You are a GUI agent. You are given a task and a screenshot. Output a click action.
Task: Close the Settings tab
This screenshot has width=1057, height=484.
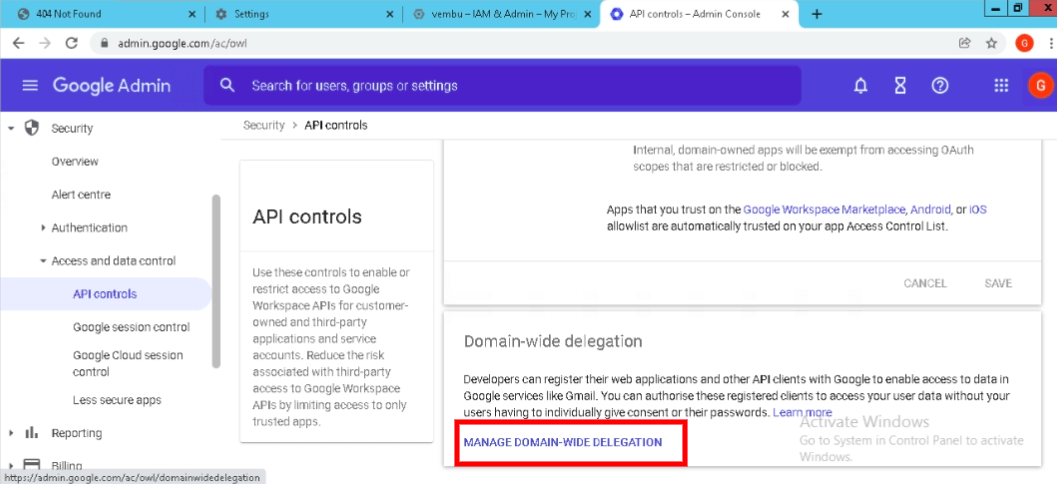click(x=390, y=14)
